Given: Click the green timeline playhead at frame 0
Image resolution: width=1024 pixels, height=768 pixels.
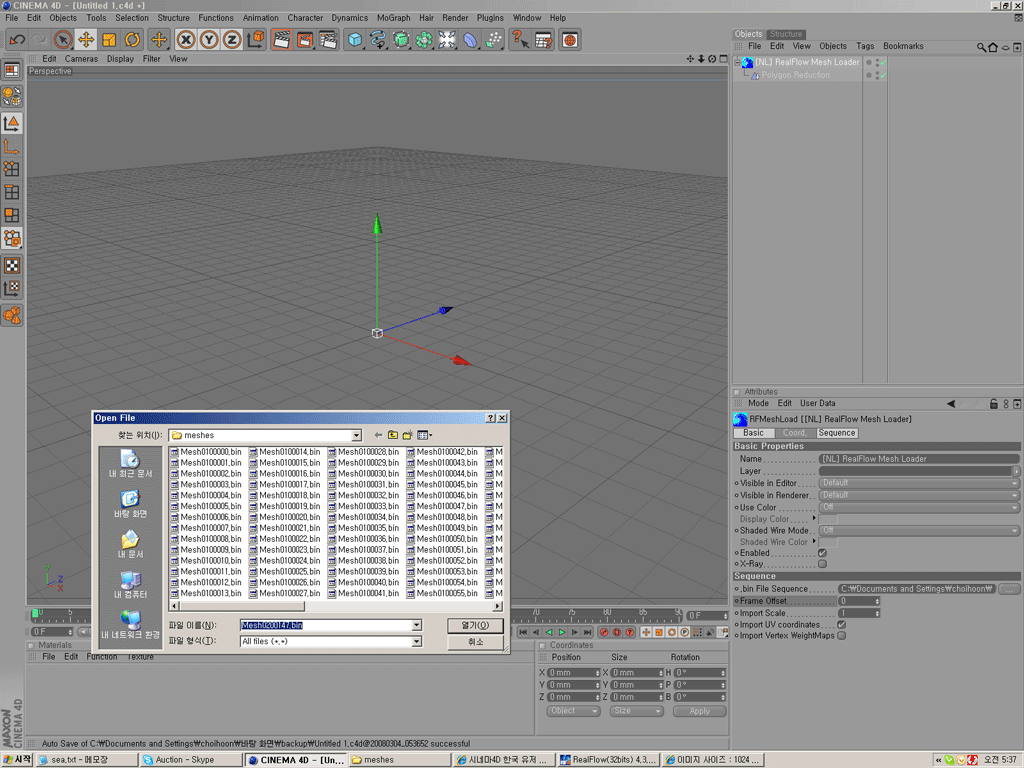Looking at the screenshot, I should (35, 613).
